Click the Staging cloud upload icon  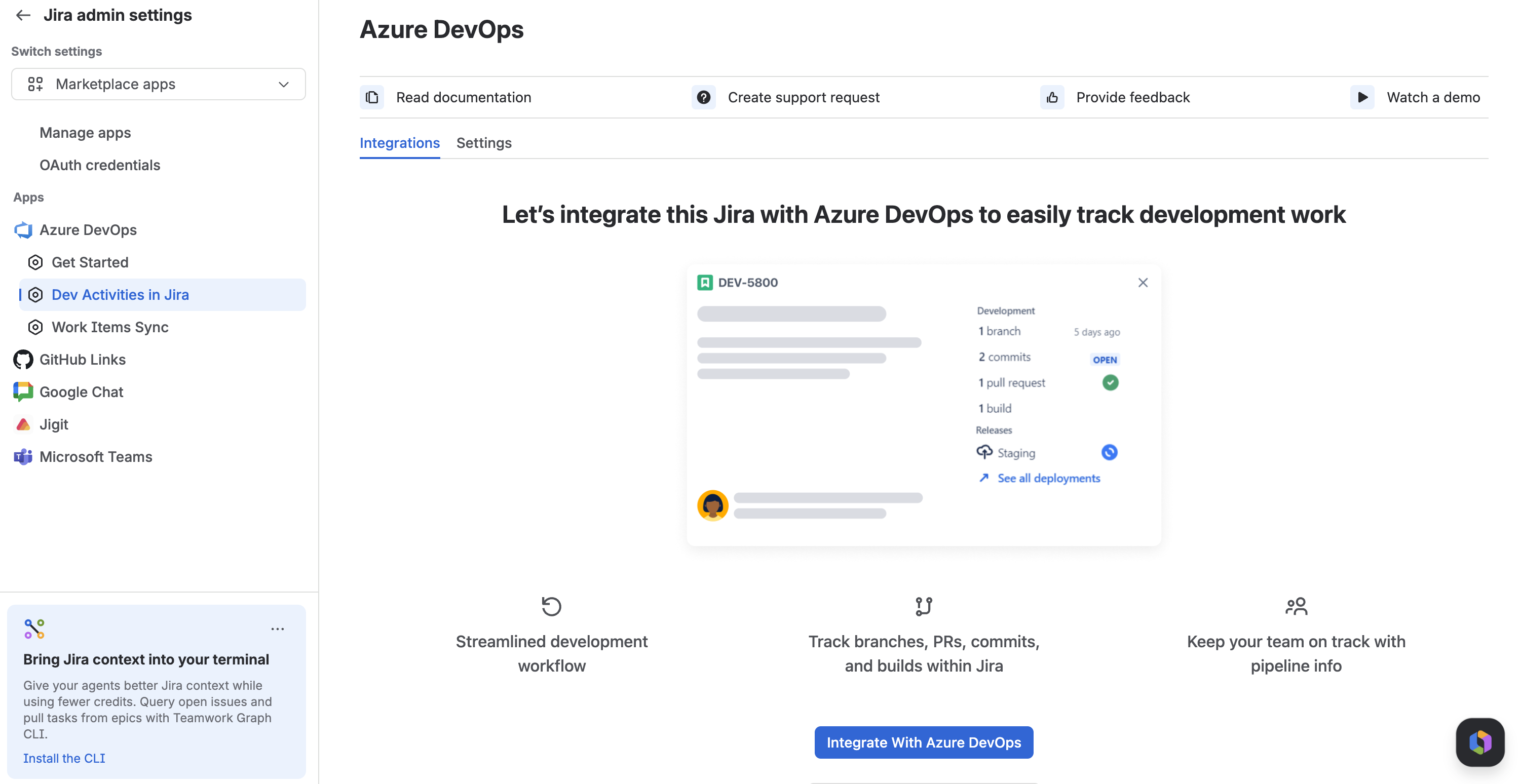(984, 452)
